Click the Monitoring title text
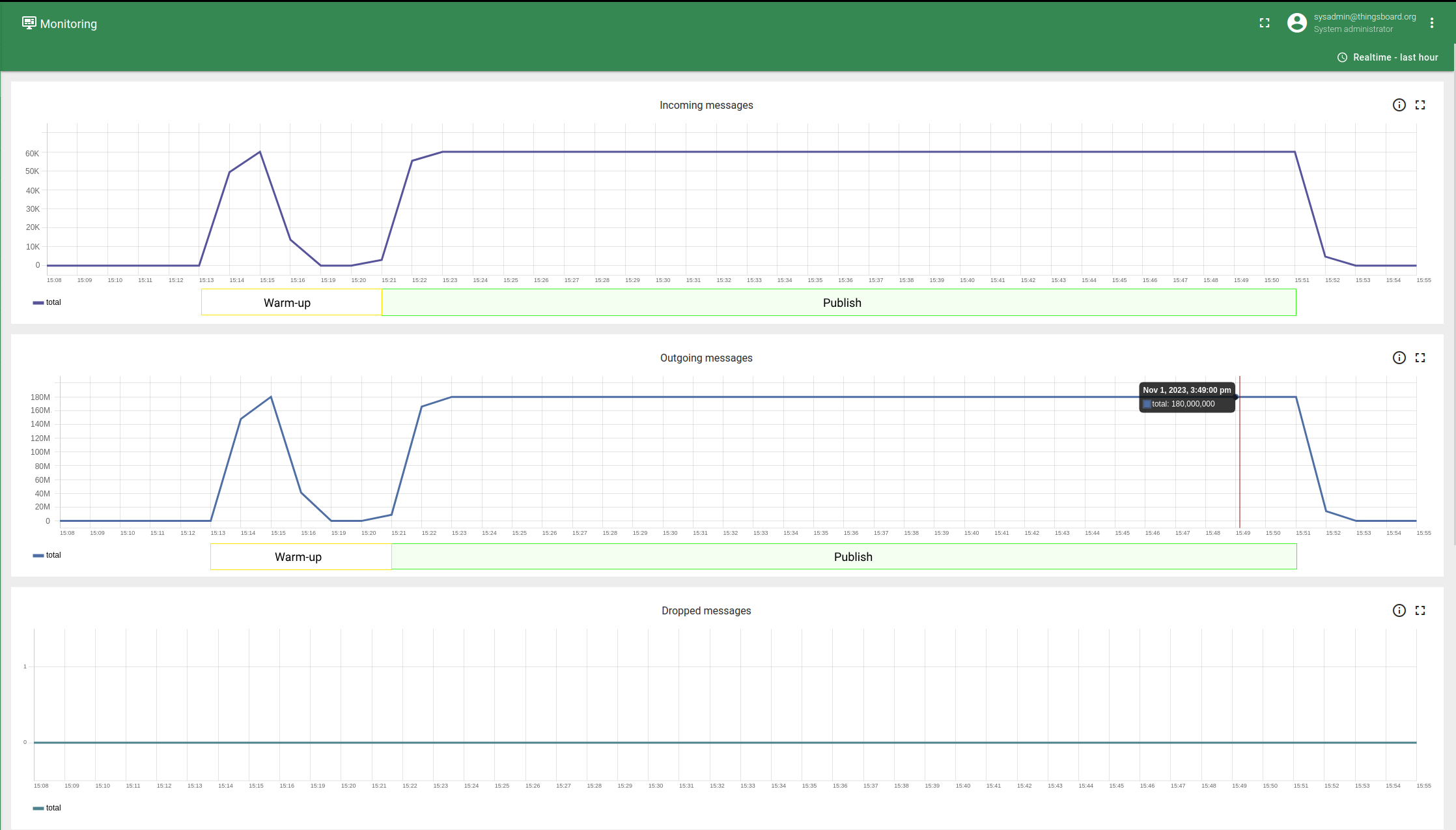Screen dimensions: 1456x830 point(68,24)
